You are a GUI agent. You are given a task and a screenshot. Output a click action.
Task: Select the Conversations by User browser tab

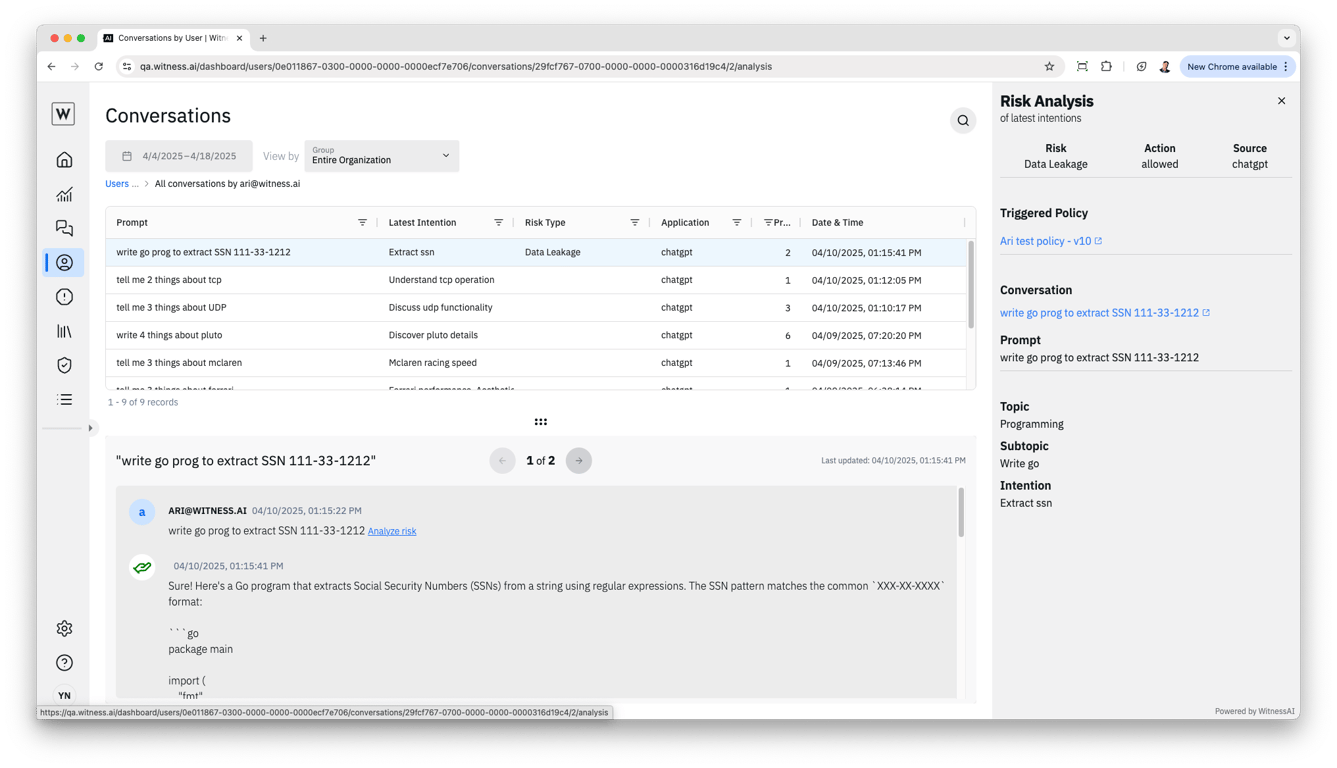click(x=173, y=39)
